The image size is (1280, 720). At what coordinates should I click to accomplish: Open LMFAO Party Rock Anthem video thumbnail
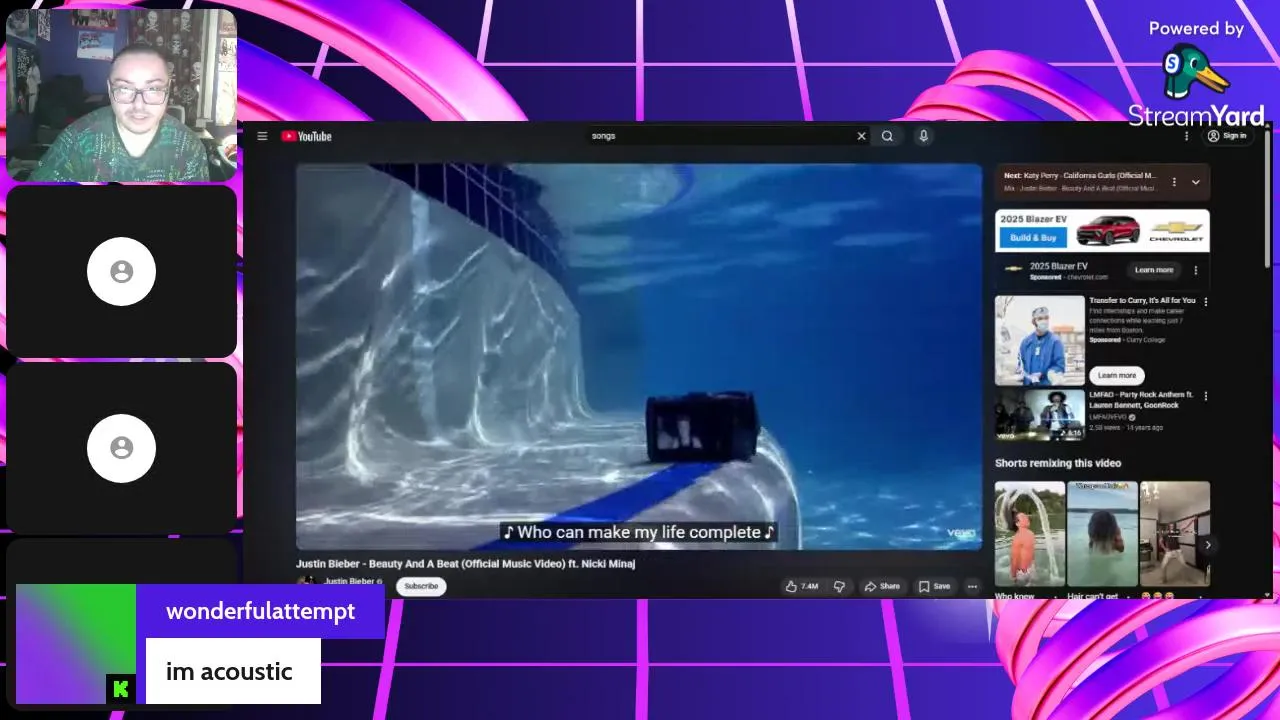[x=1040, y=415]
